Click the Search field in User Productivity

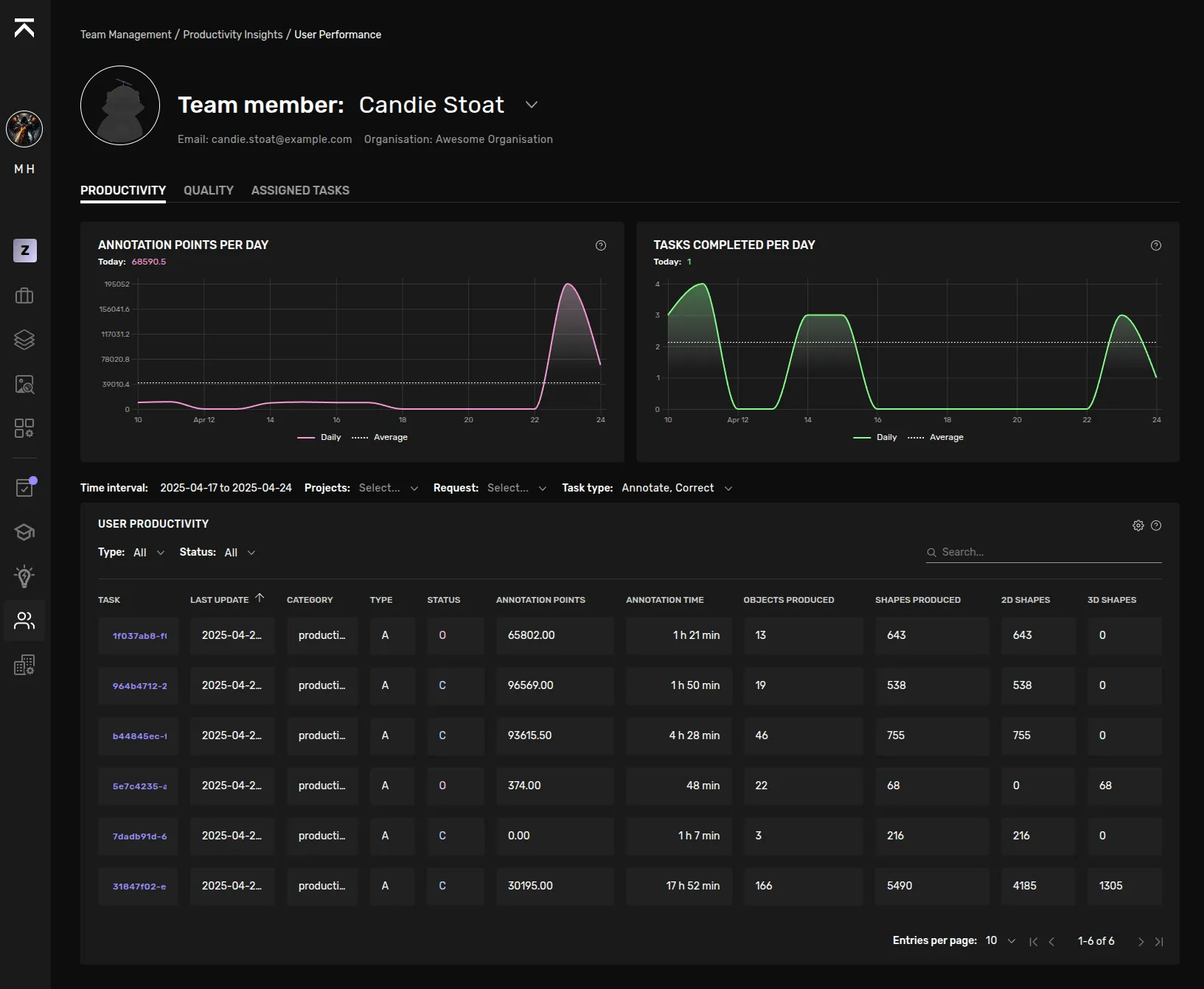point(1044,552)
